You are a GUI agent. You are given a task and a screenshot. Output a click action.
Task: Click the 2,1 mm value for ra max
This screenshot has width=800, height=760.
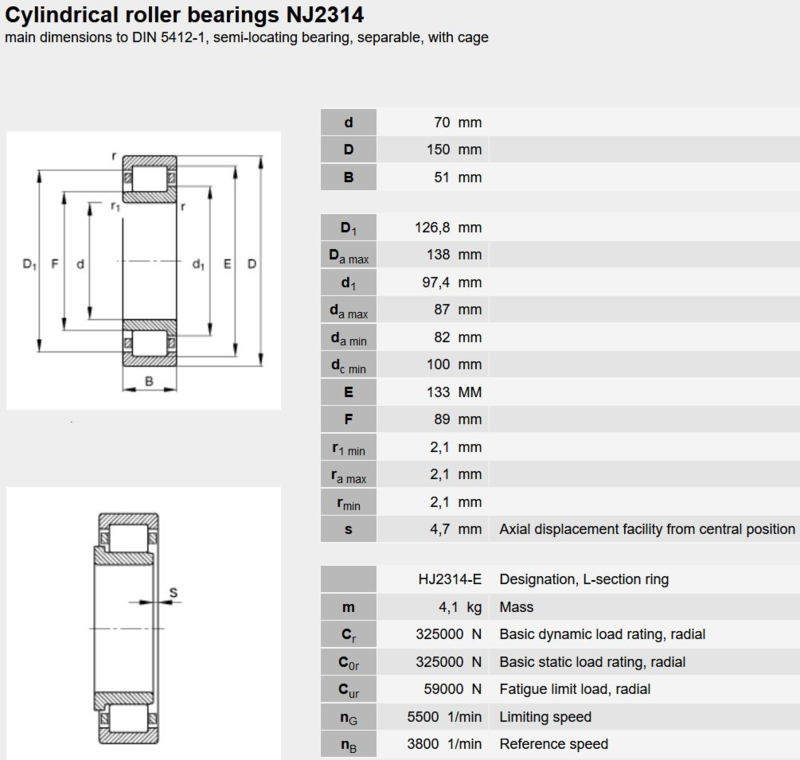pos(456,474)
